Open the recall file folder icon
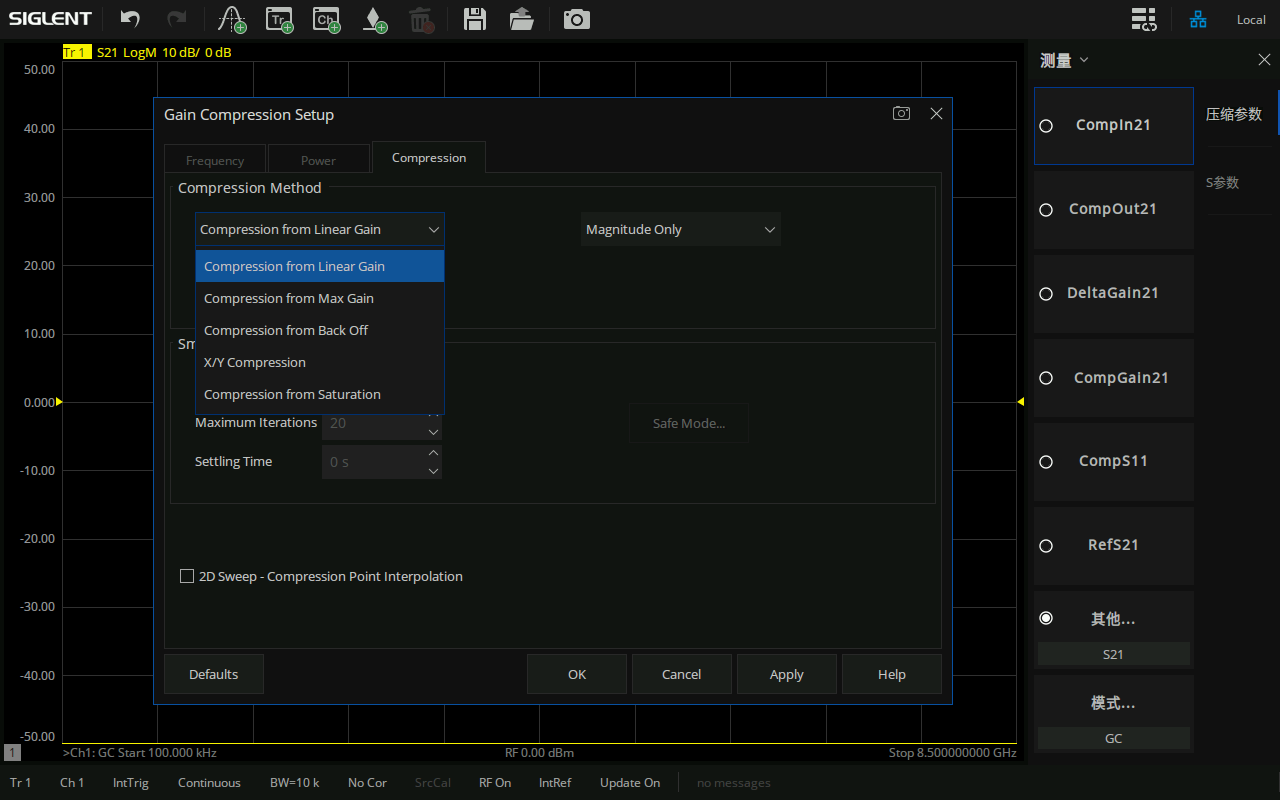 click(x=521, y=19)
